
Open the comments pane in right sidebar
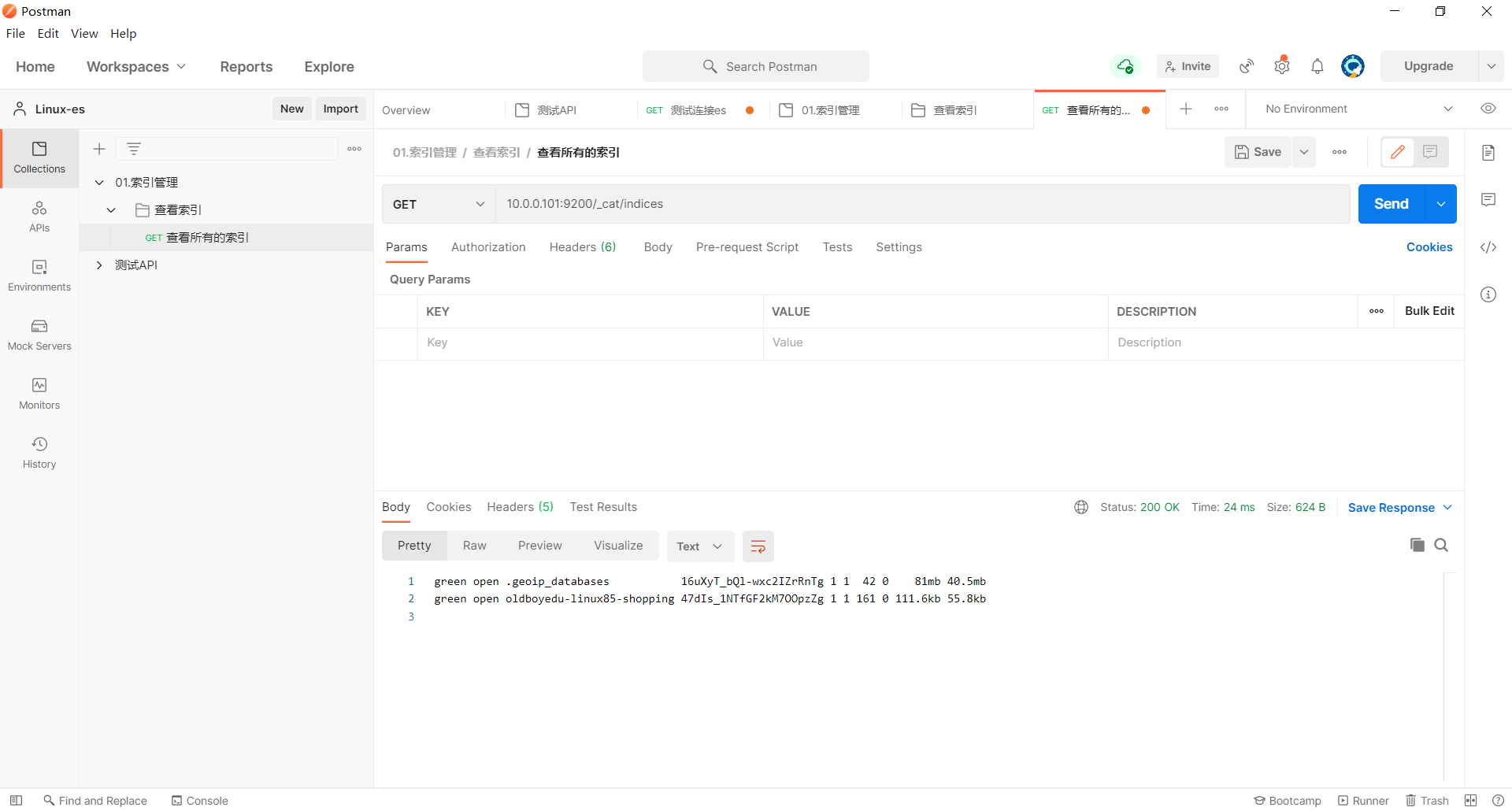tap(1488, 200)
